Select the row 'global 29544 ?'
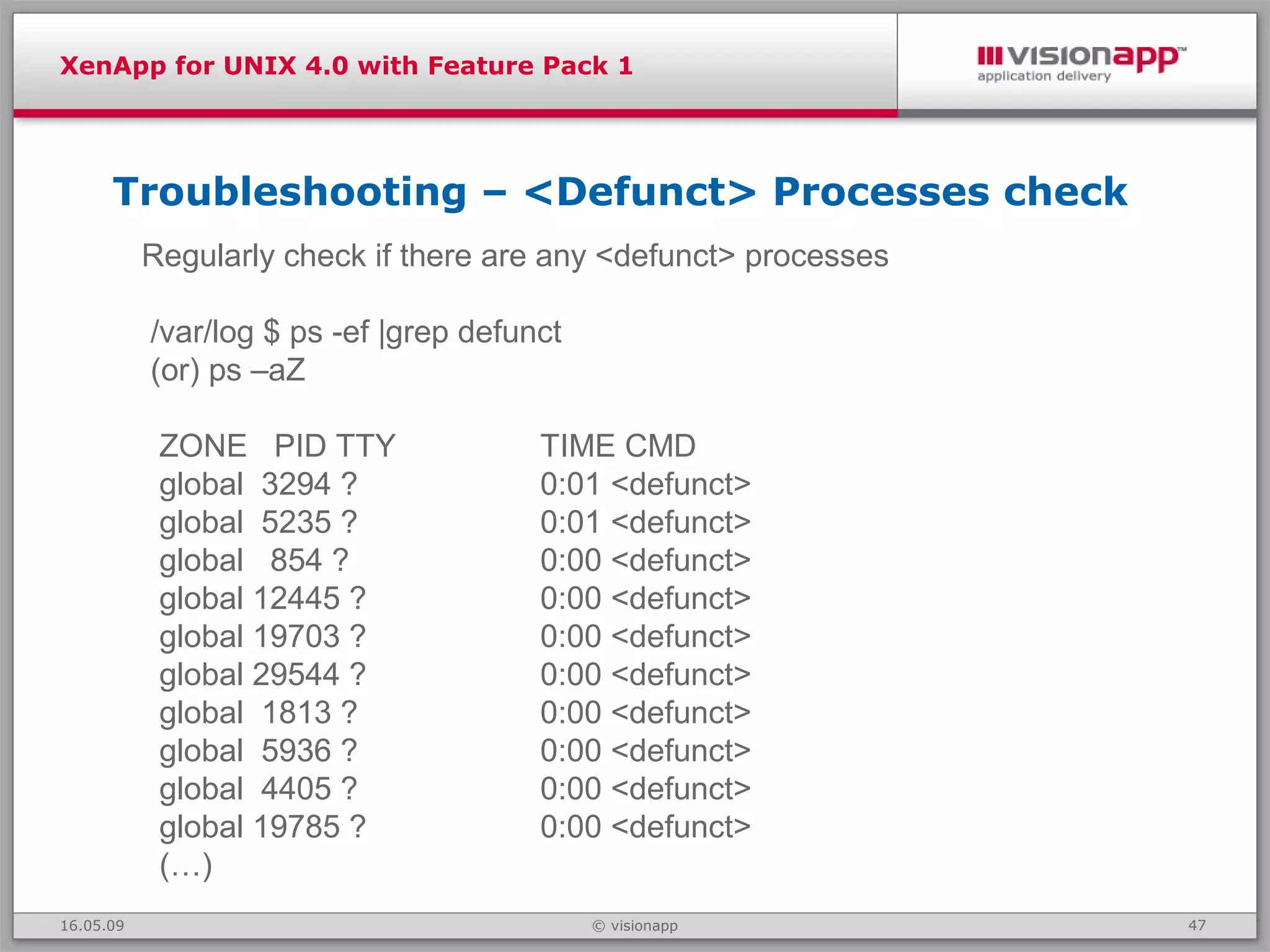The height and width of the screenshot is (952, 1270). click(x=262, y=675)
